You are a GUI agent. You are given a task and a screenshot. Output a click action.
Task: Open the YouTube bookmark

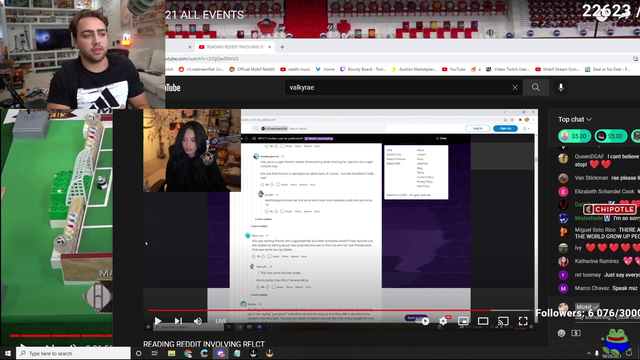coord(453,69)
